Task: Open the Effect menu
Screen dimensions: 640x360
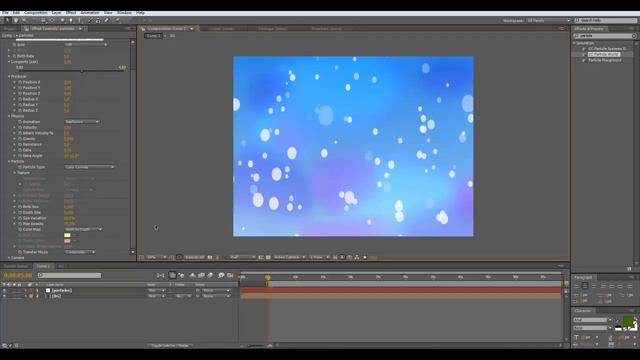Action: 71,13
